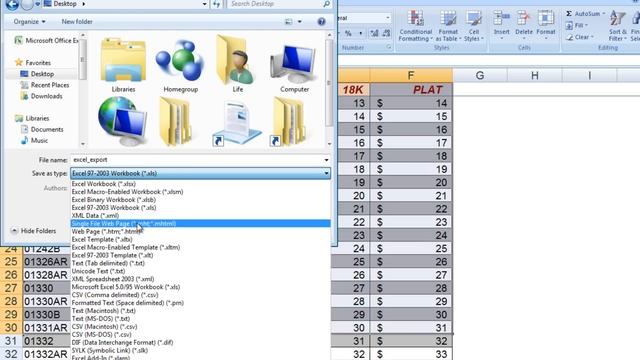This screenshot has width=640, height=360.
Task: Open the Organize dropdown menu
Action: tap(29, 22)
